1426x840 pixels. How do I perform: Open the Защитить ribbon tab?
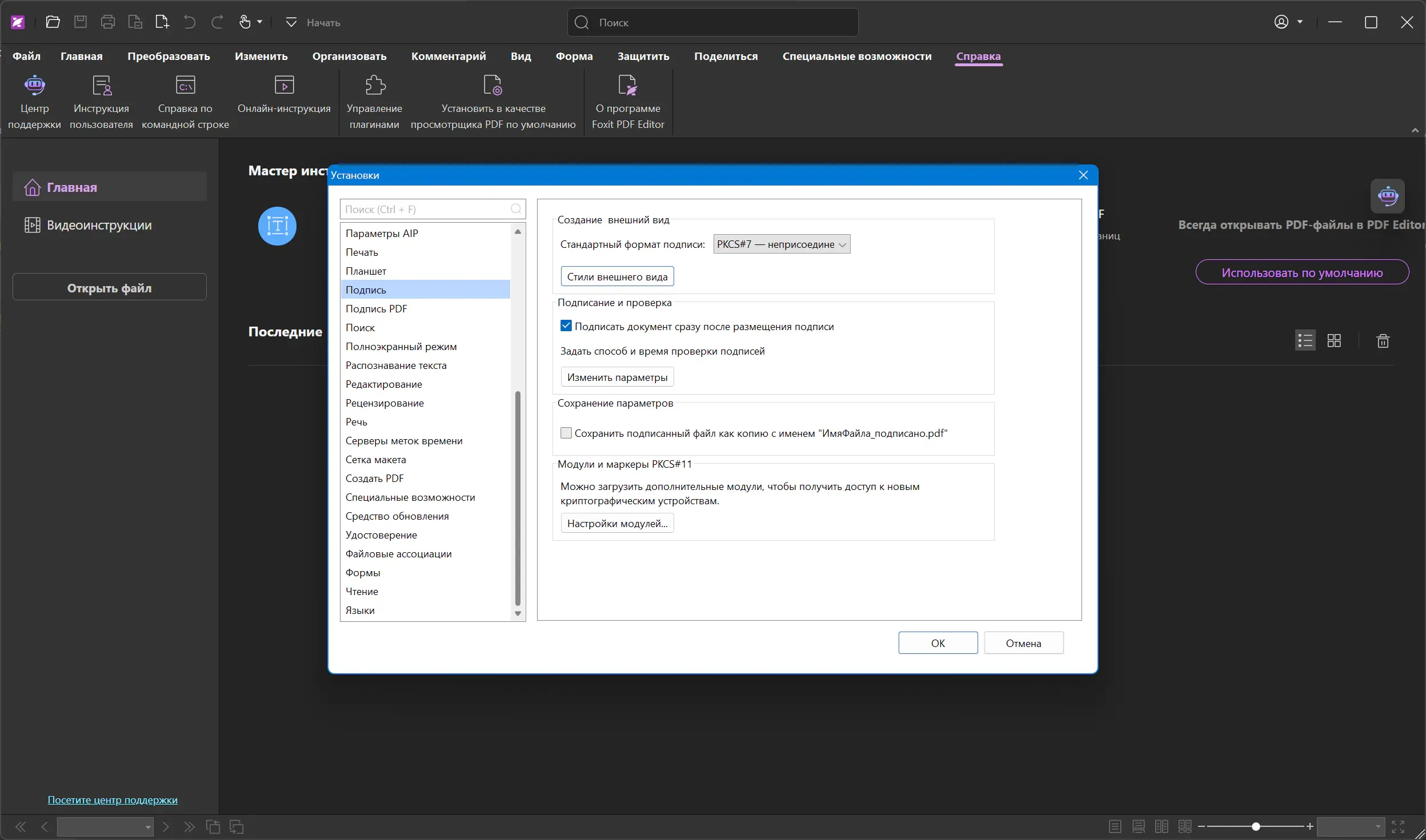click(x=643, y=57)
